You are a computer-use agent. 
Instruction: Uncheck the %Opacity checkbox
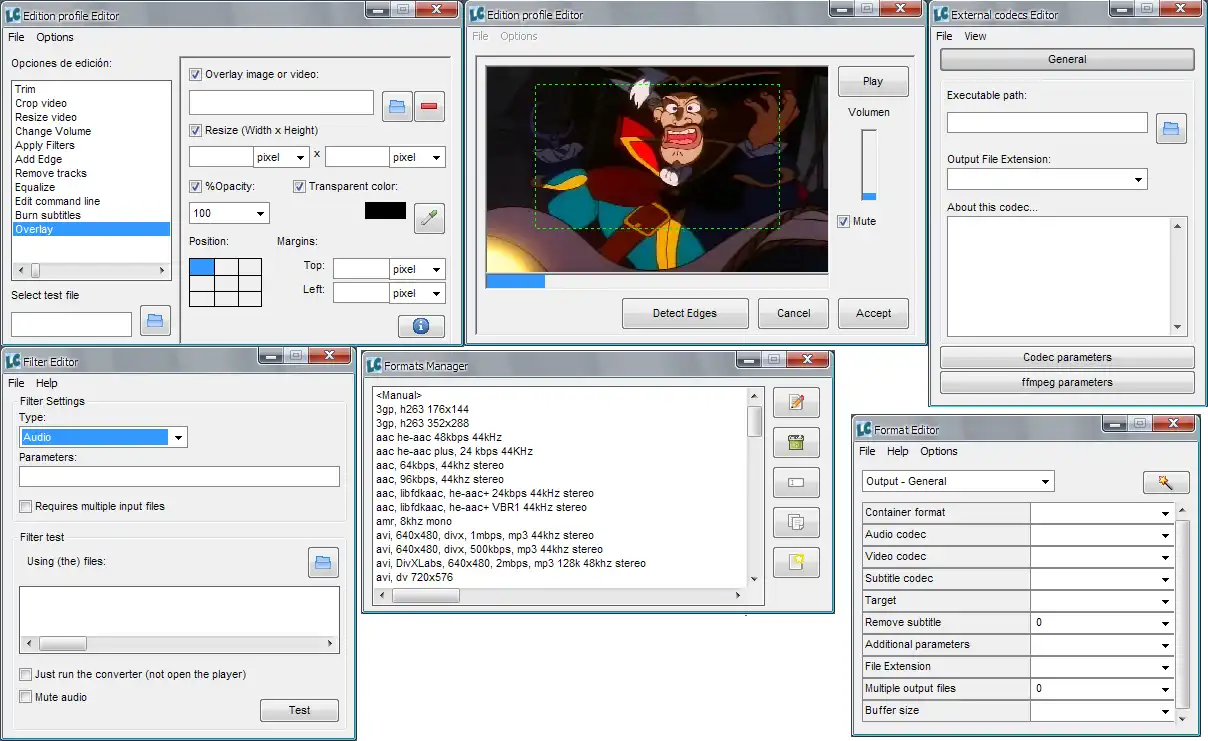pyautogui.click(x=196, y=186)
